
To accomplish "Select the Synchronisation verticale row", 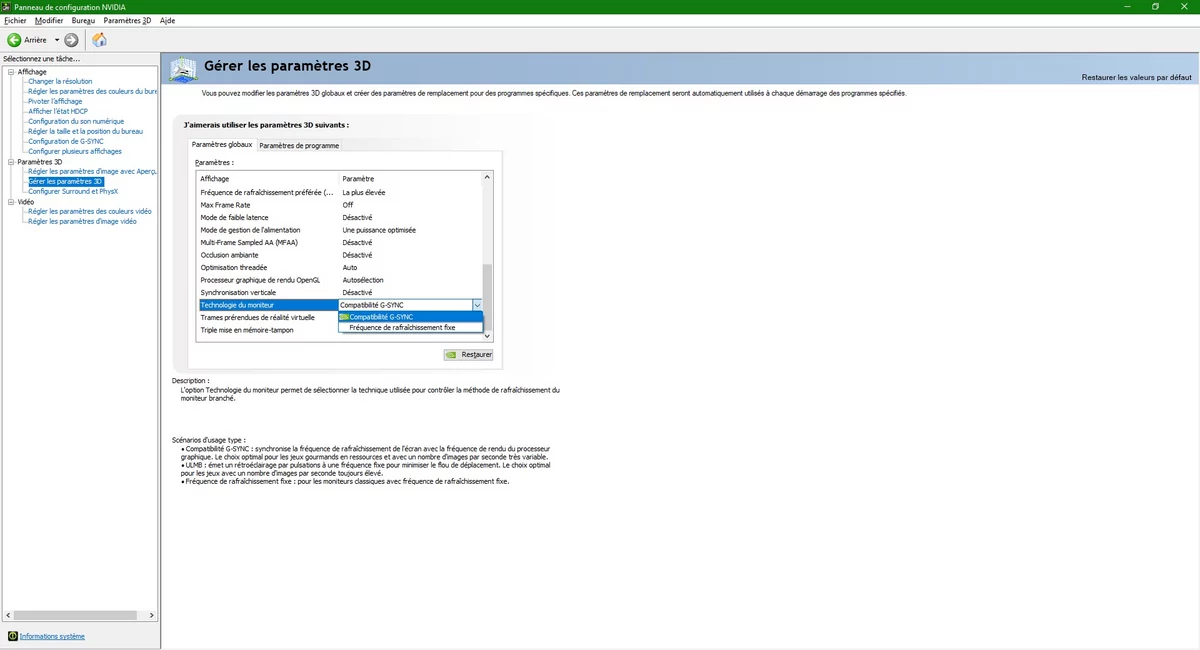I will [x=339, y=292].
